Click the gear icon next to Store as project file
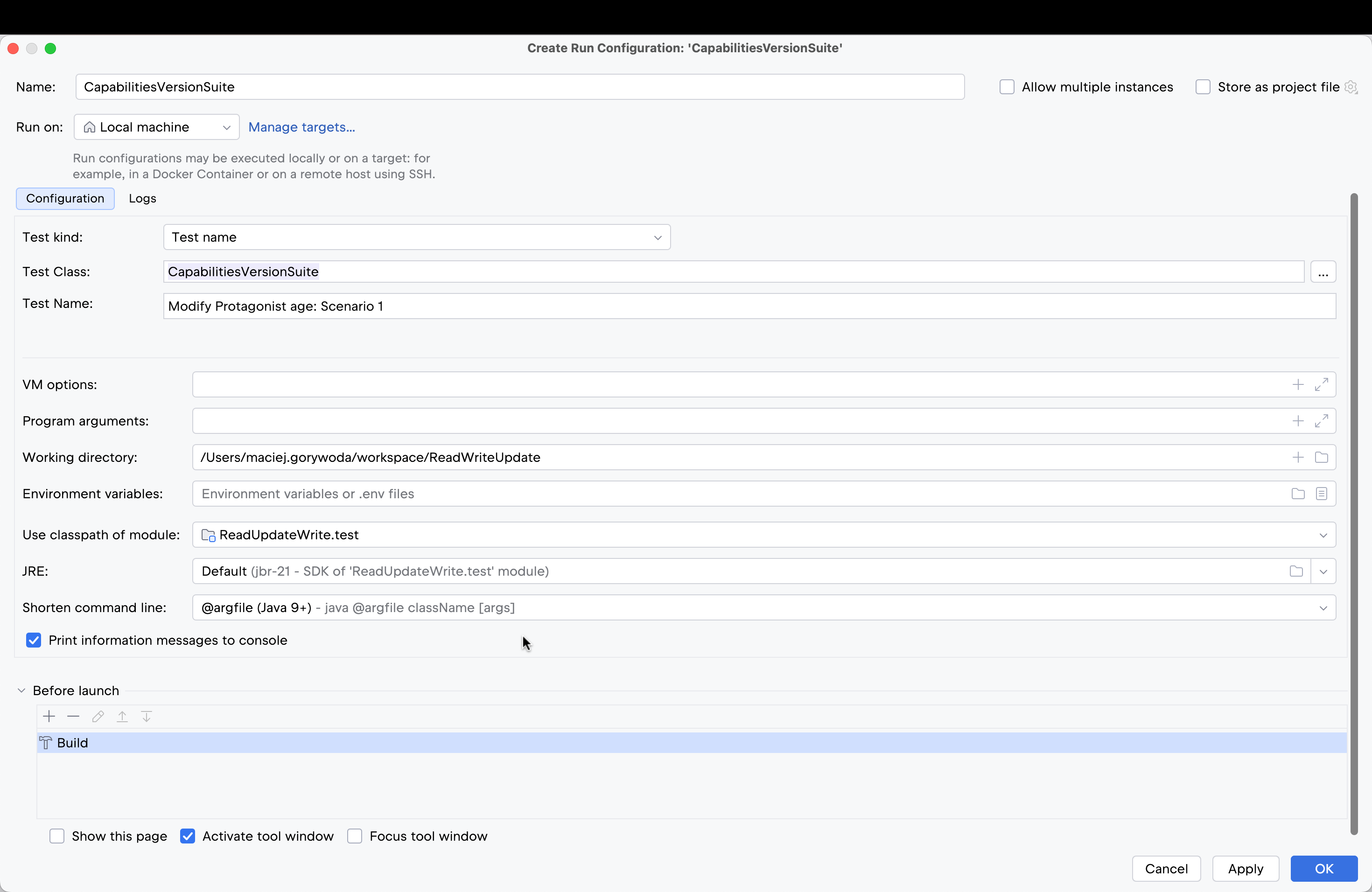Screen dimensions: 1372x892 coord(1351,87)
